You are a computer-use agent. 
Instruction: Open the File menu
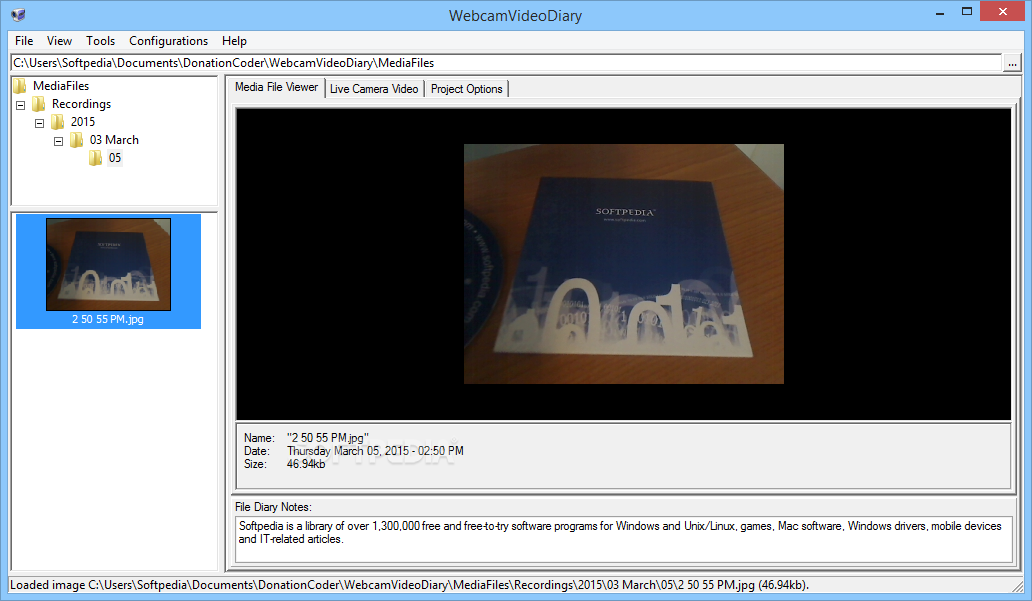pyautogui.click(x=24, y=41)
